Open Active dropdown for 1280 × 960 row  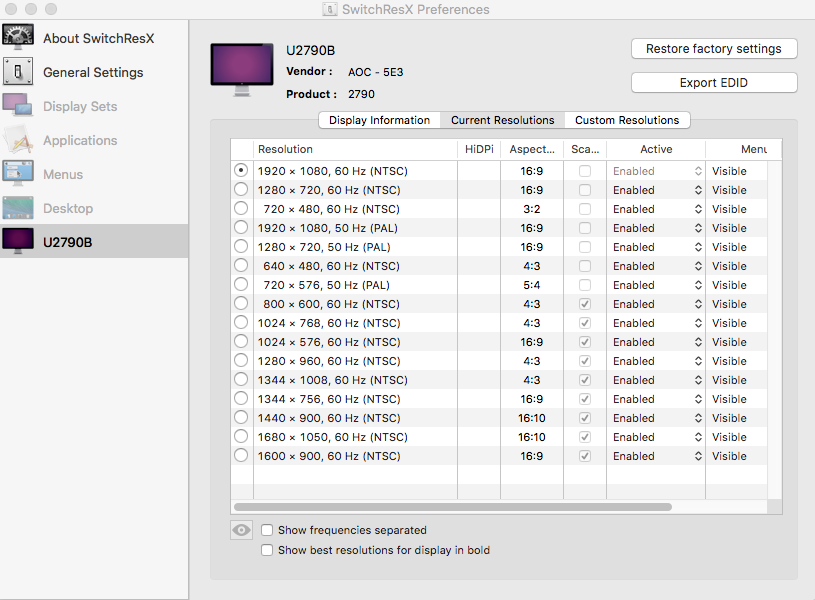(x=656, y=361)
